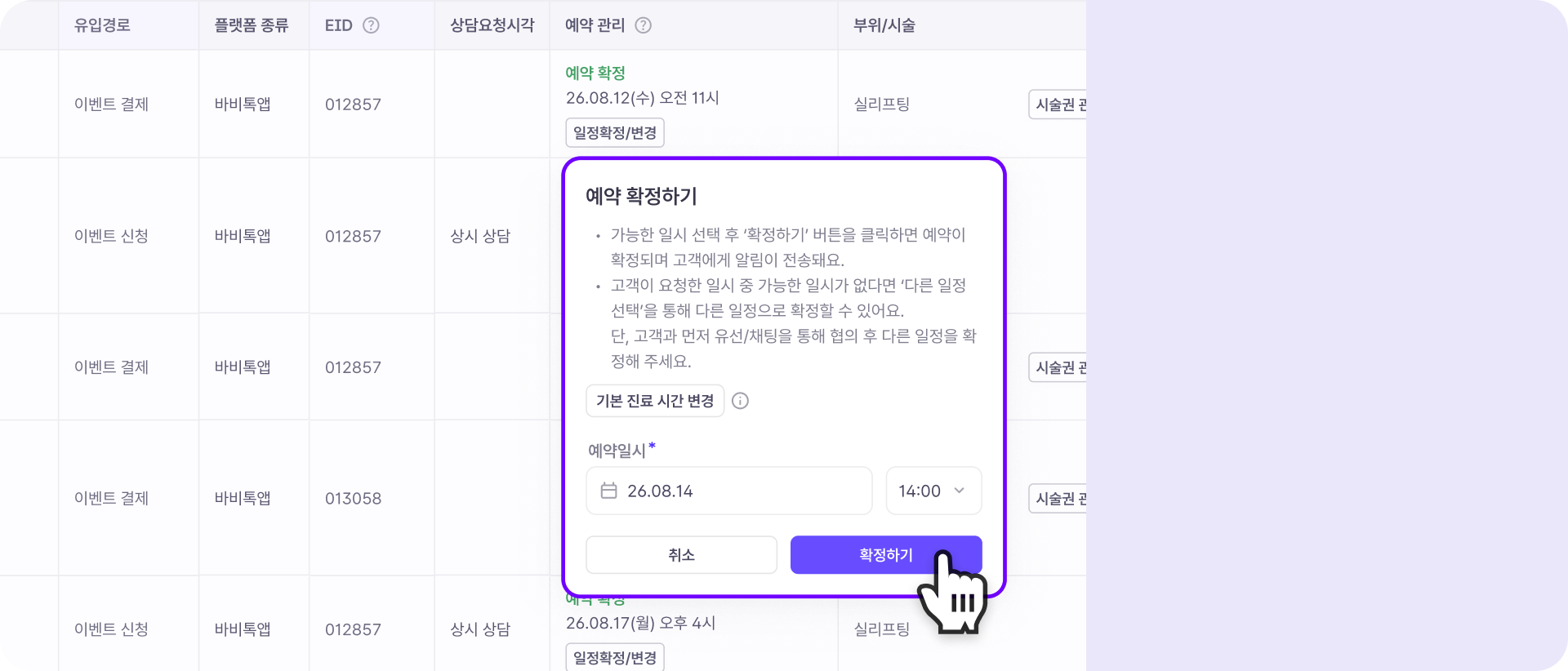Cancel the dialog with 취소 button
Viewport: 1568px width, 671px height.
tap(681, 555)
